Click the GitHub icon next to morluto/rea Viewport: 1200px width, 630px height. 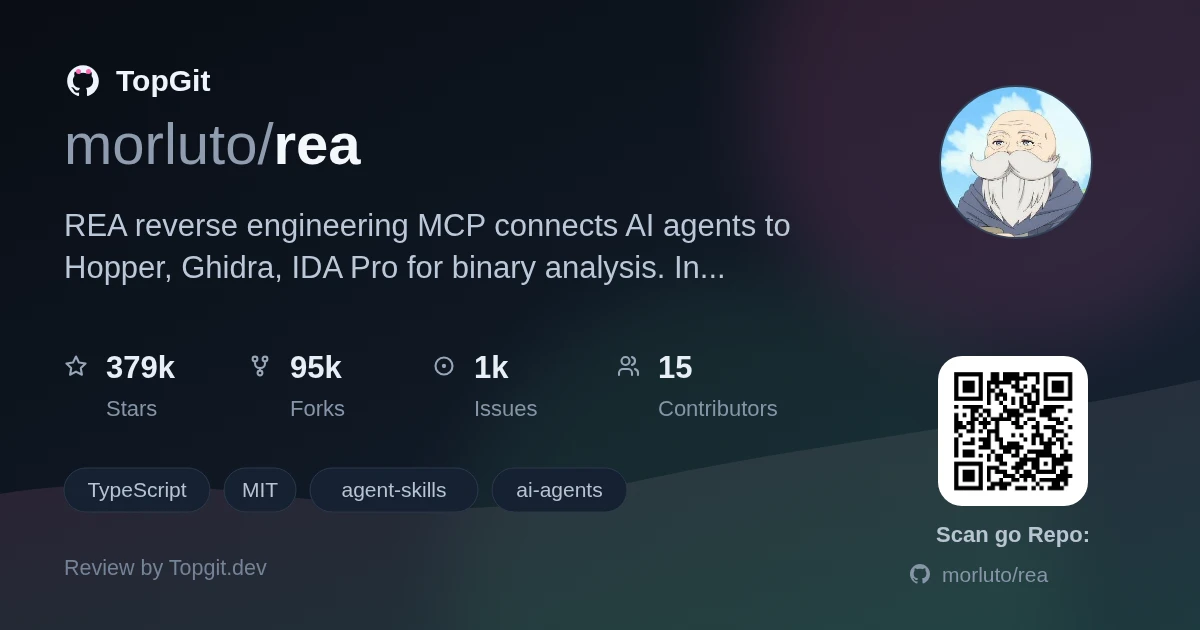(920, 574)
